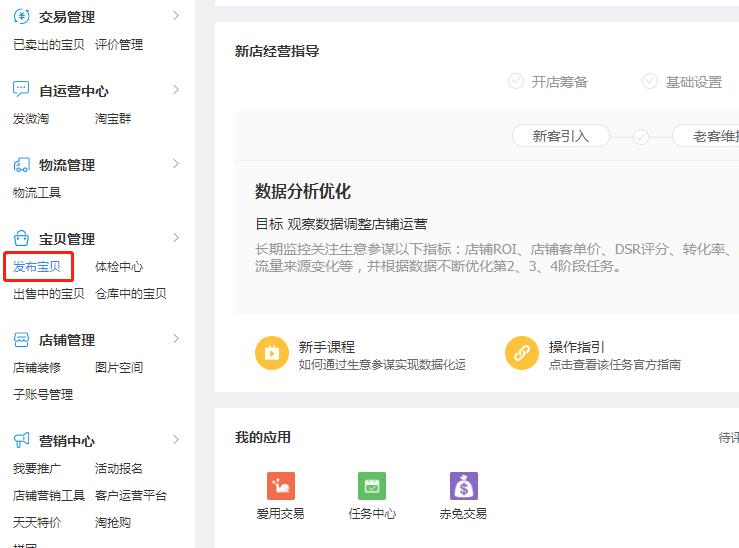Click 新手课程 title text
Screen dimensions: 739x548
[327, 347]
